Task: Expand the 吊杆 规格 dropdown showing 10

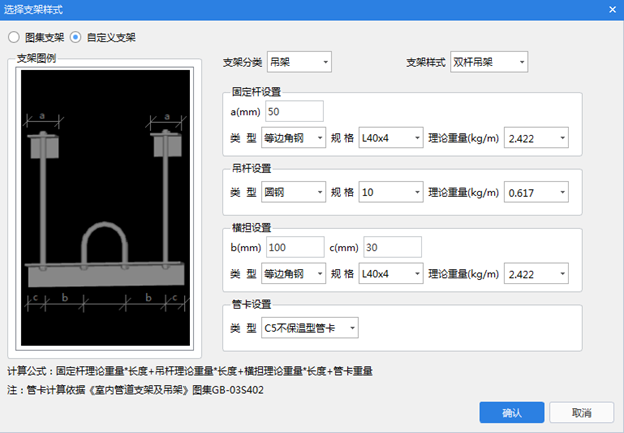Action: coord(389,191)
